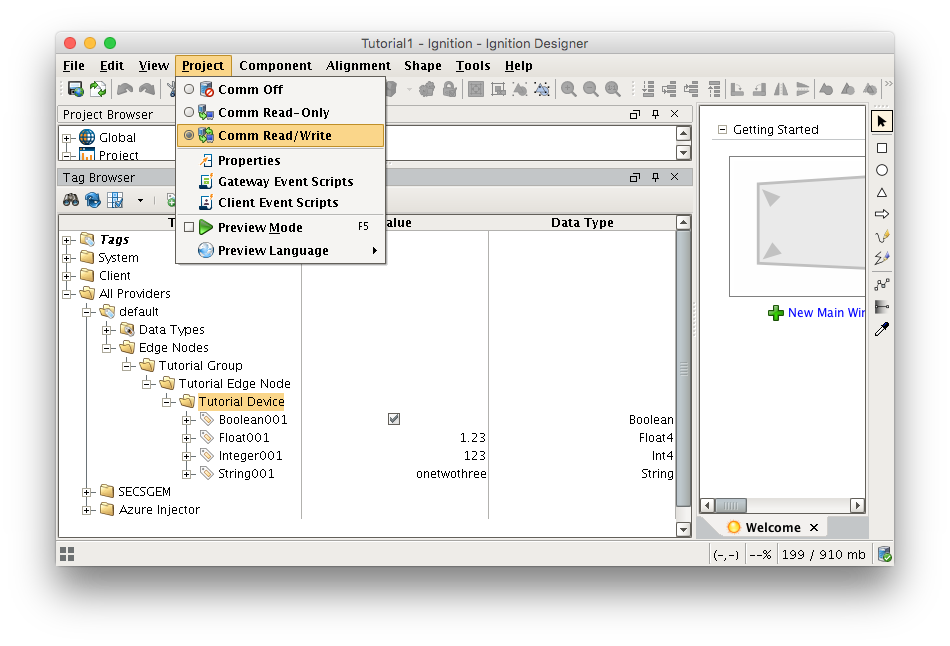Click the New Main Window link
The height and width of the screenshot is (646, 950).
tap(825, 313)
